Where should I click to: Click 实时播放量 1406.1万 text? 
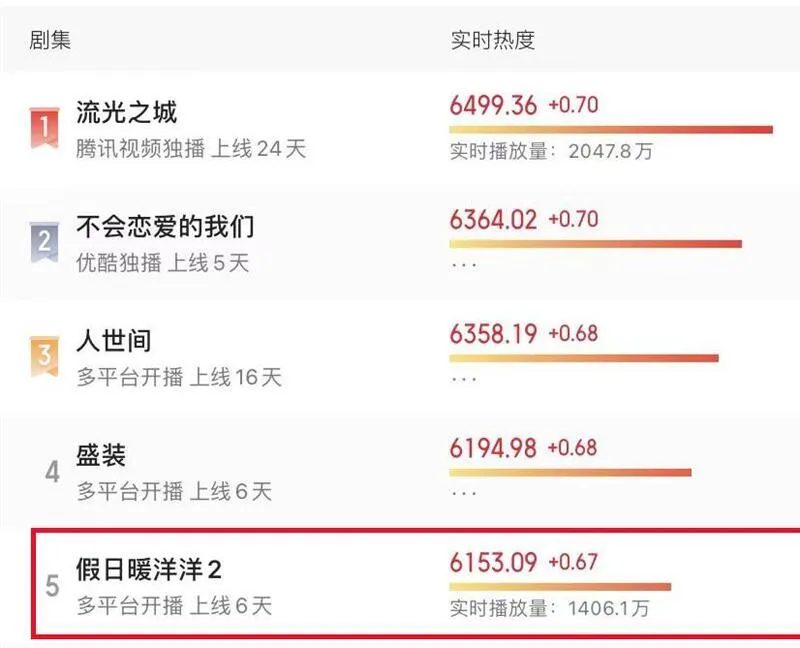550,608
